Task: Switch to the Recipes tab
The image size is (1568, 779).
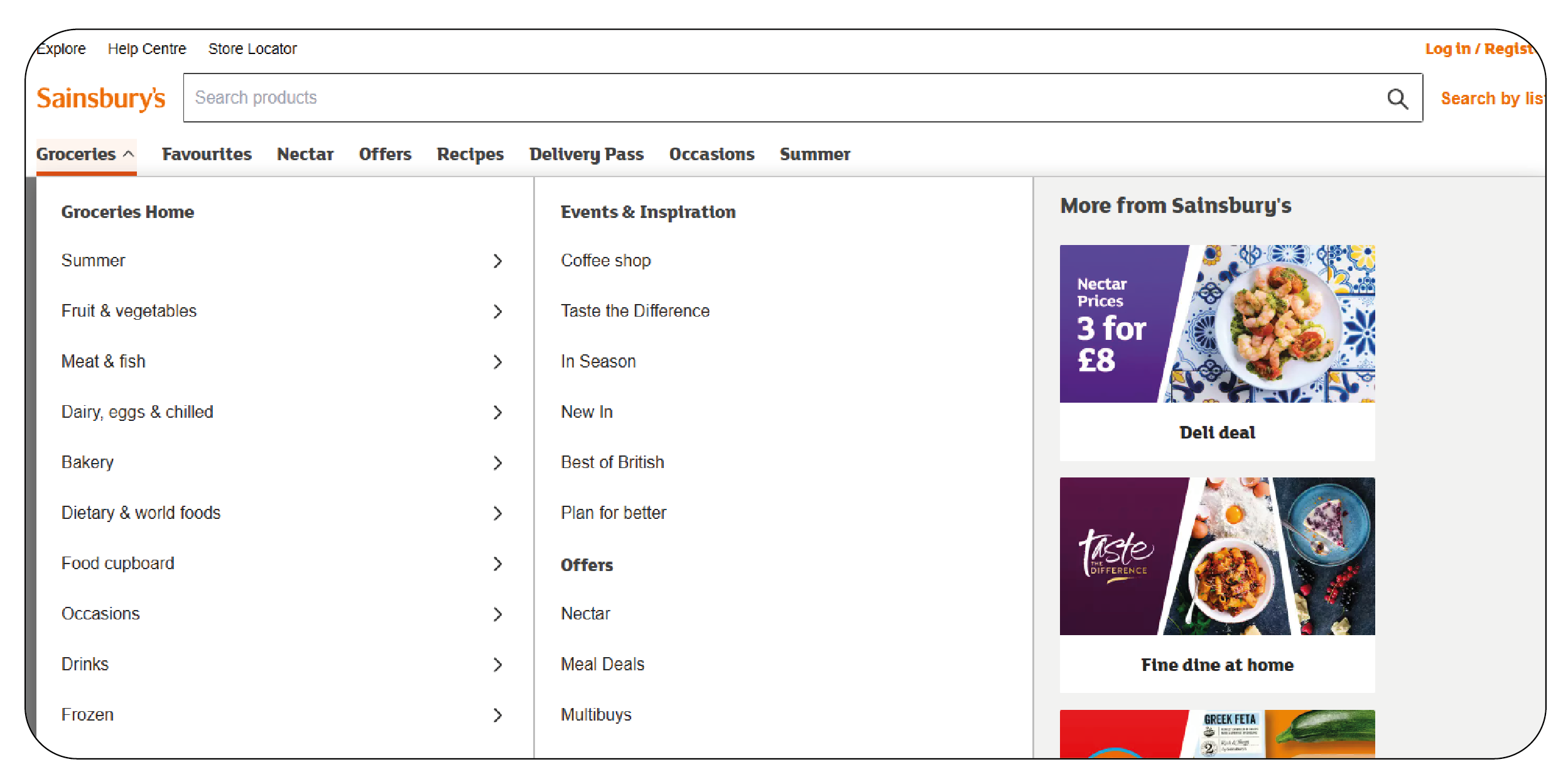Action: [470, 154]
